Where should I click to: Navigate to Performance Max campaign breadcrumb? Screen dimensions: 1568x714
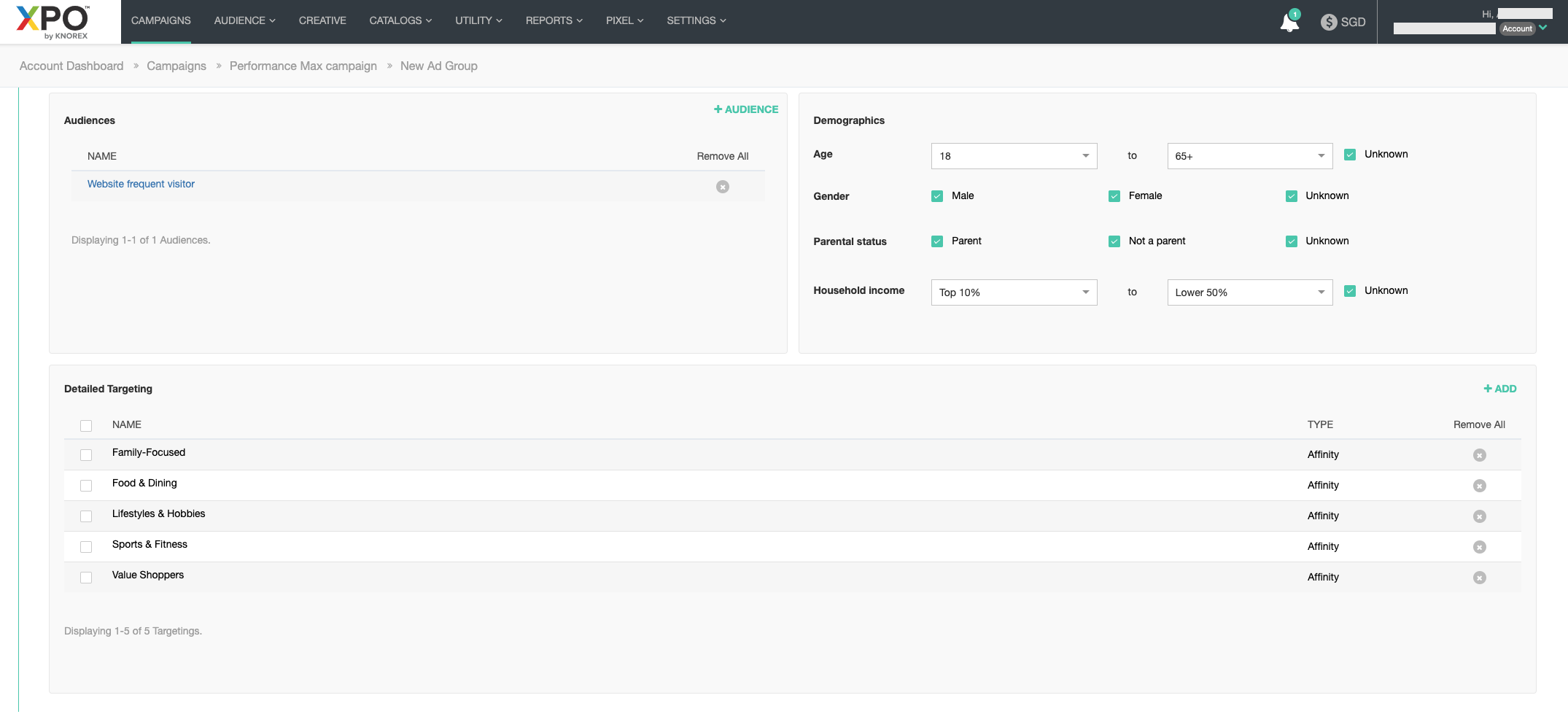click(303, 66)
